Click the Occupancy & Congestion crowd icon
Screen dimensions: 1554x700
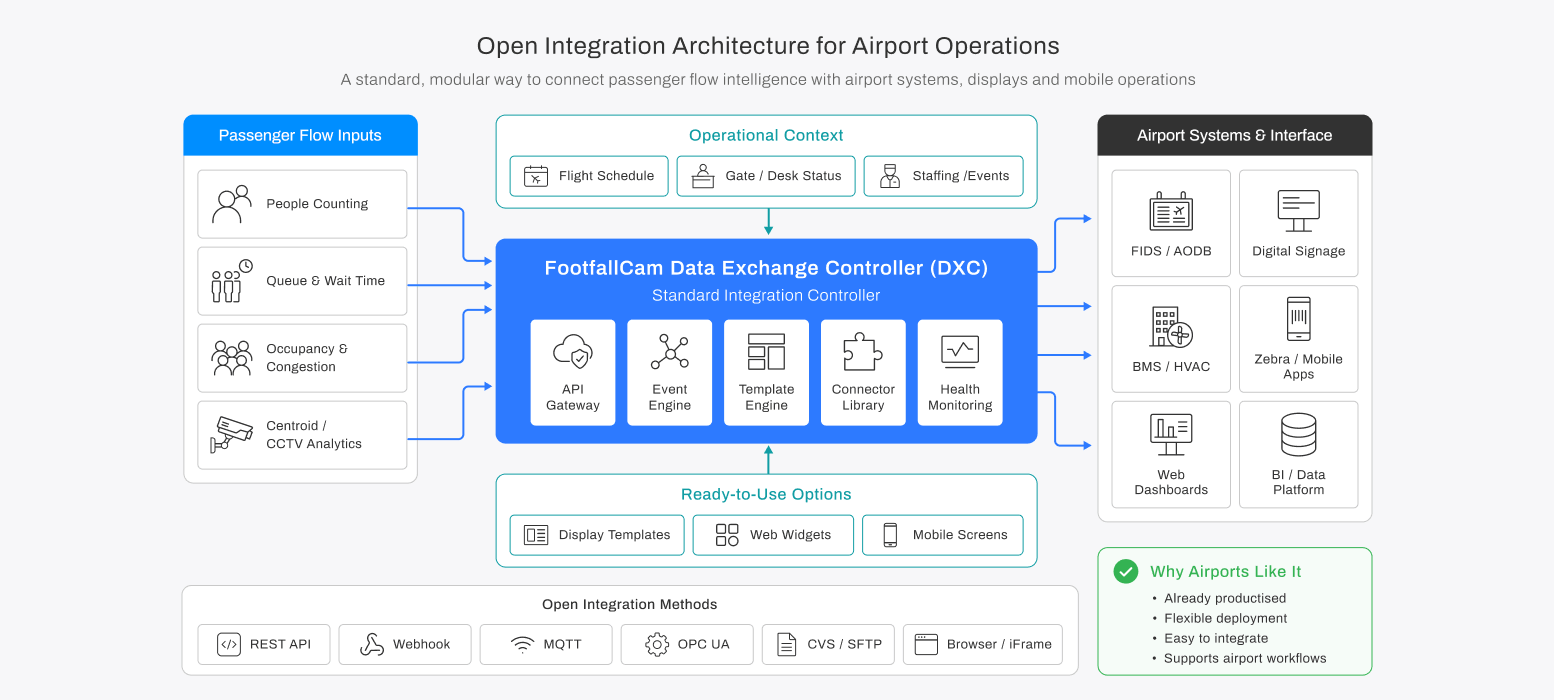pos(232,358)
